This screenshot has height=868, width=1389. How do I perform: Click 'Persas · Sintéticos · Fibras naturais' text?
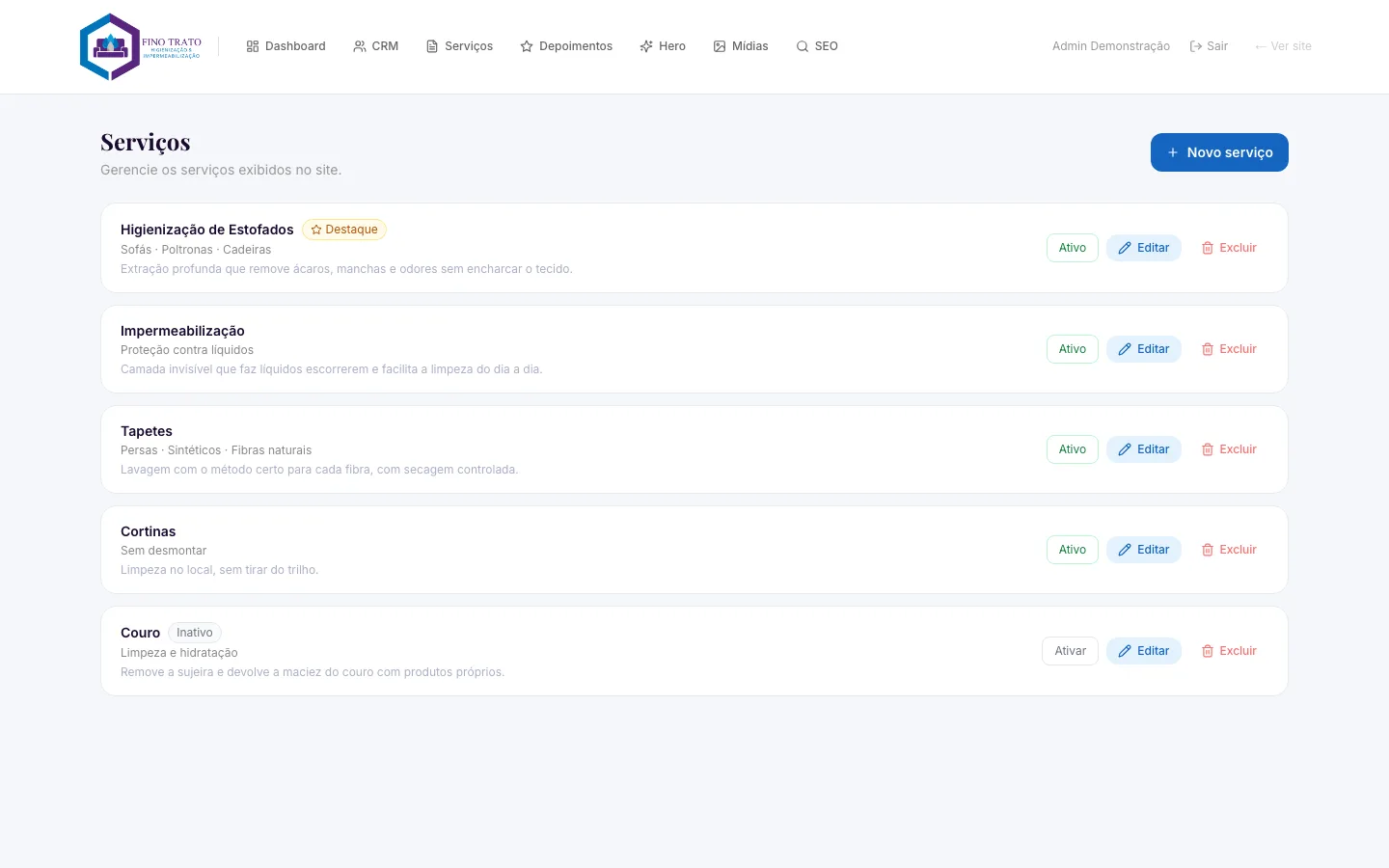pos(216,450)
